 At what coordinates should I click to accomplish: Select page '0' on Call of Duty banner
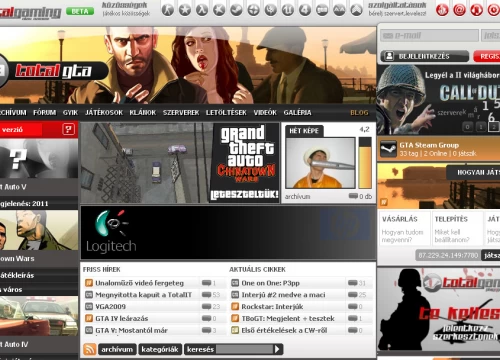pyautogui.click(x=467, y=127)
